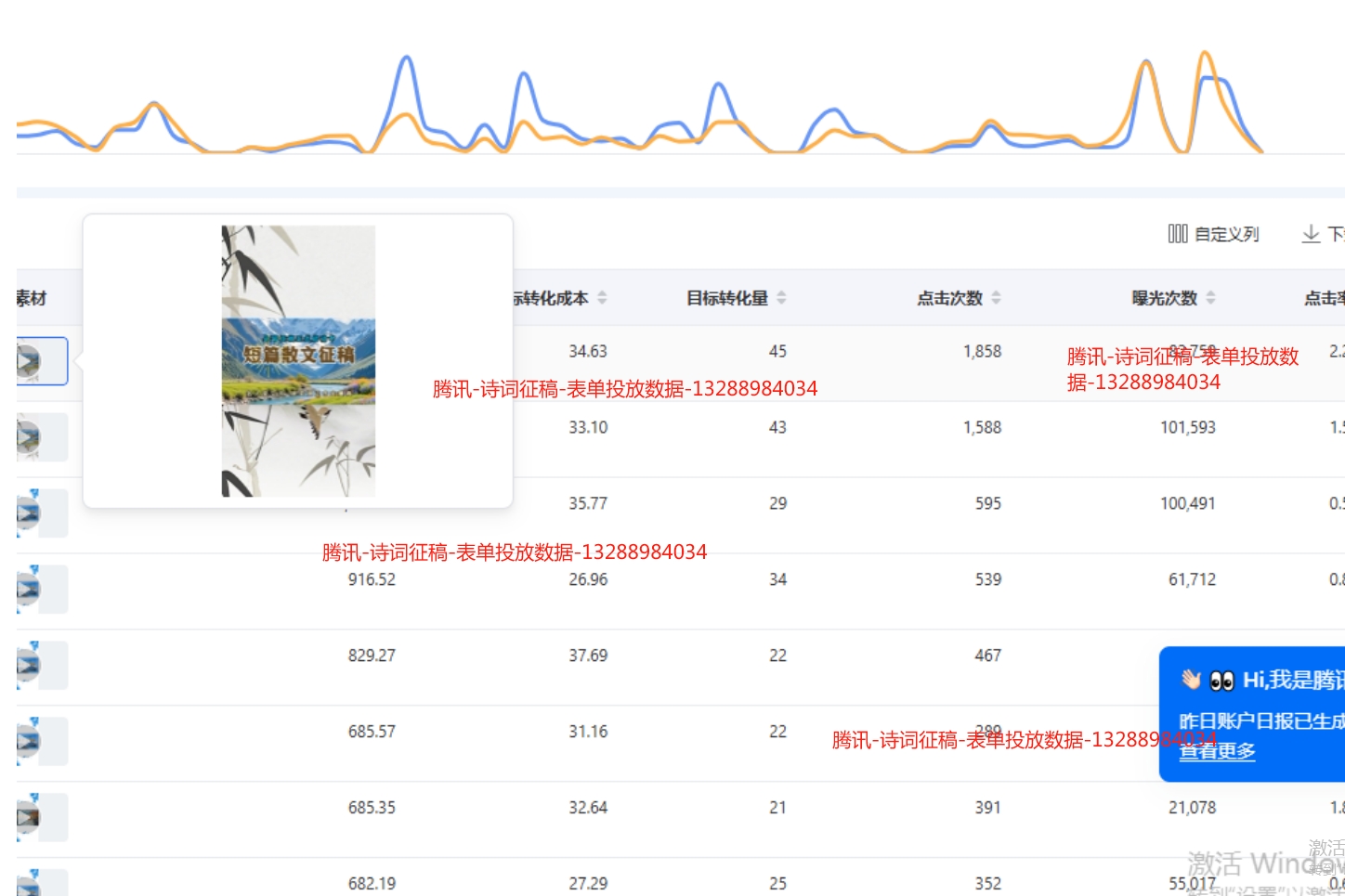Play the highlighted first-row material video
The width and height of the screenshot is (1345, 896).
(30, 361)
